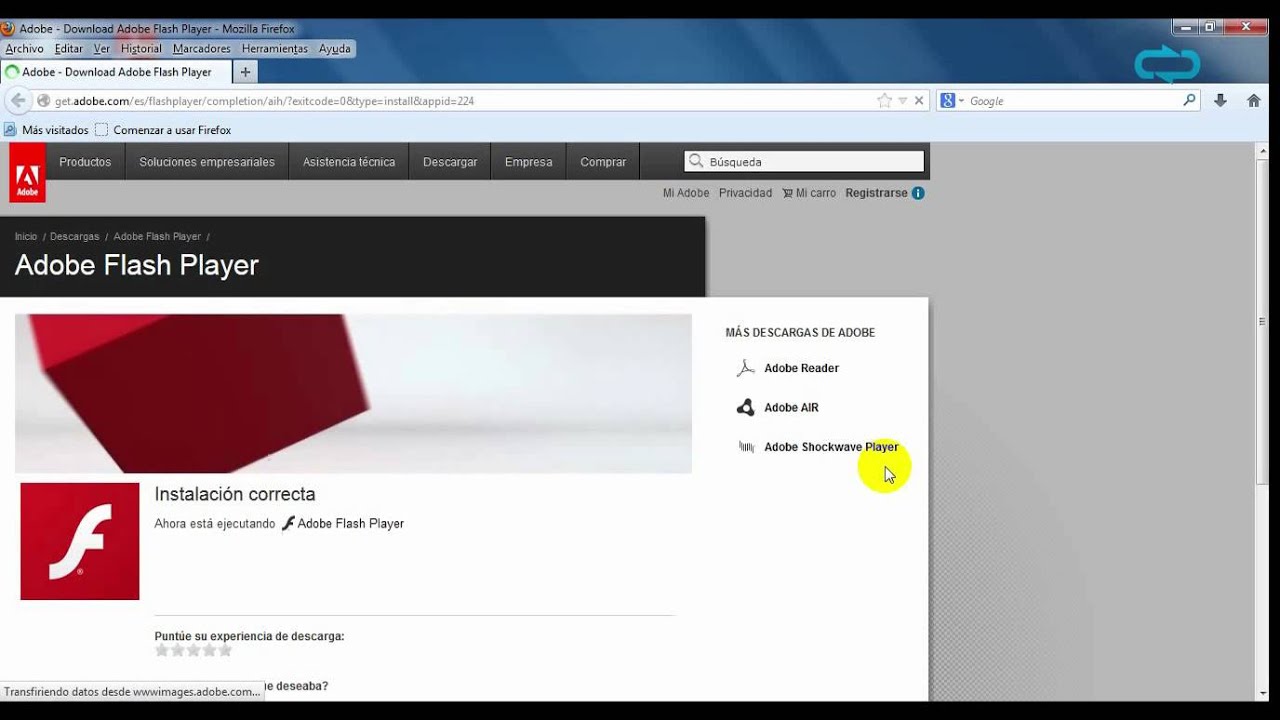Open the Historial menu
Image resolution: width=1280 pixels, height=720 pixels.
click(x=141, y=48)
